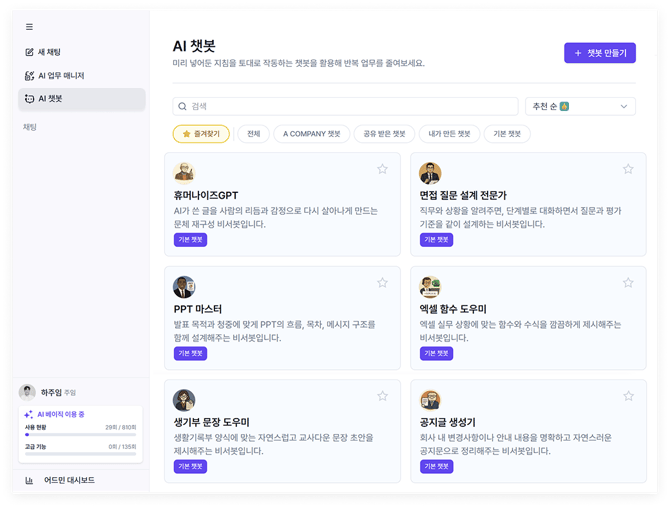The height and width of the screenshot is (508, 670).
Task: Open the 추천 순 sort dropdown
Action: tap(580, 106)
